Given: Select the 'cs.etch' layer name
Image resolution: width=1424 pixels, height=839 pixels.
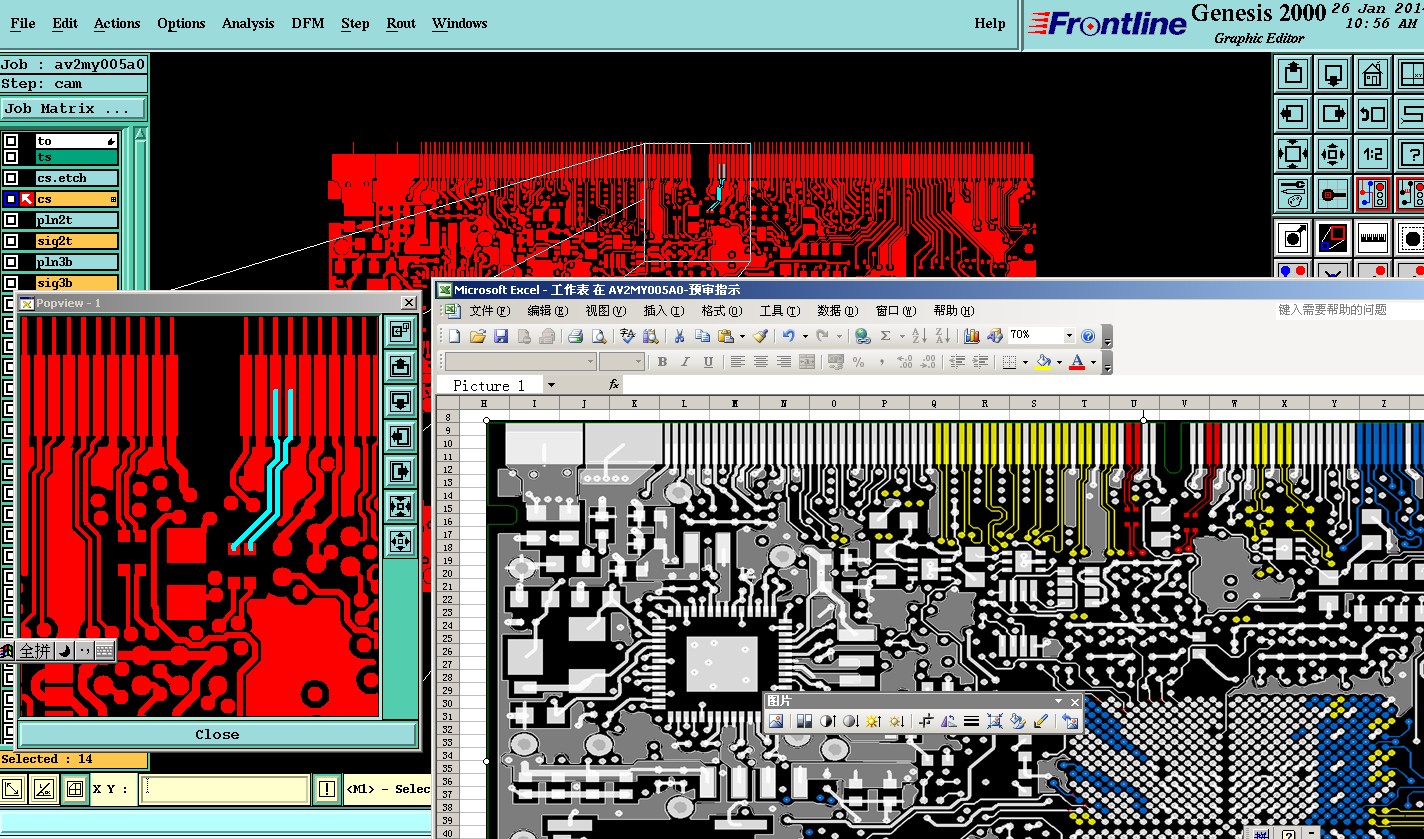Looking at the screenshot, I should tap(76, 178).
